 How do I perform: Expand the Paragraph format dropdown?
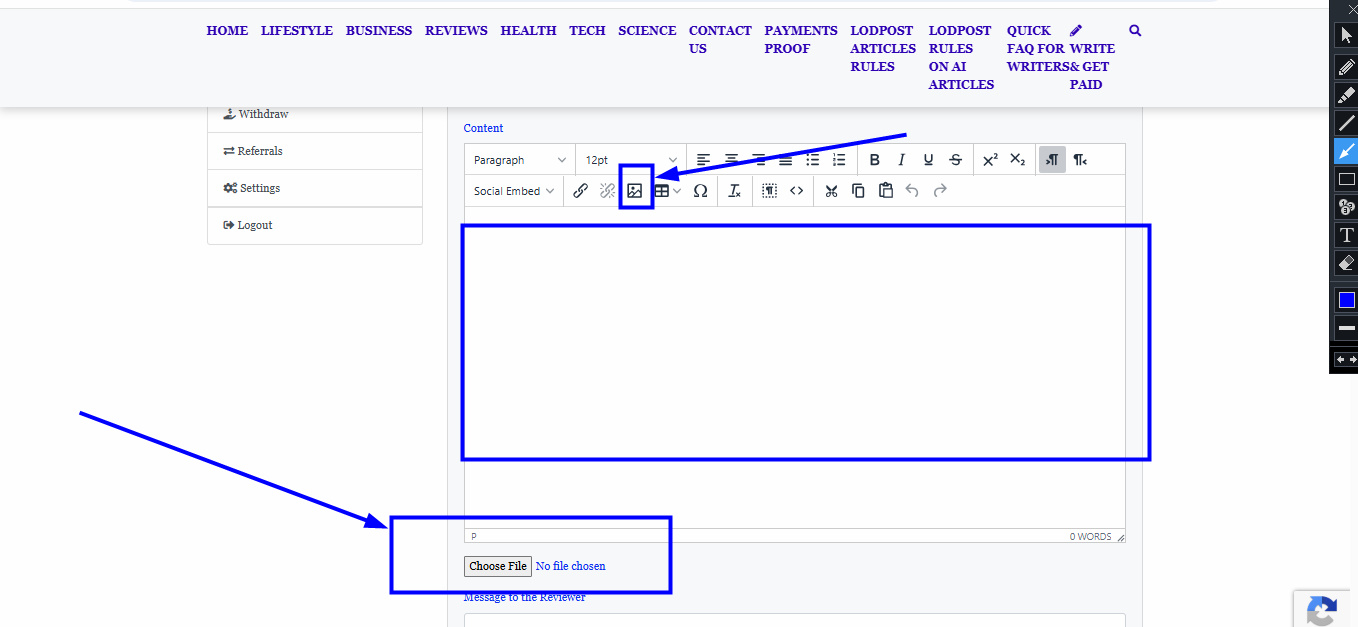click(520, 160)
